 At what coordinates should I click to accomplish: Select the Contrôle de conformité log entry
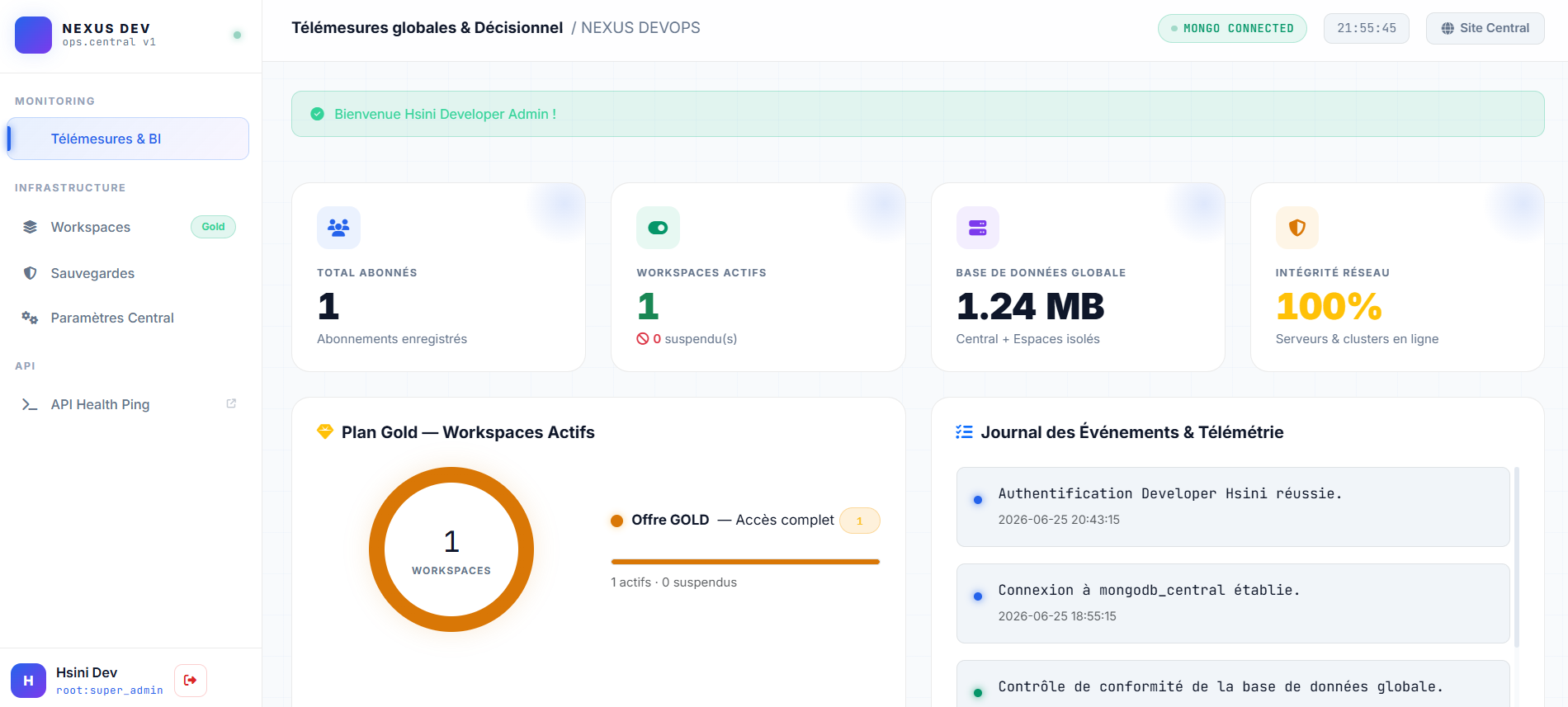[1233, 684]
